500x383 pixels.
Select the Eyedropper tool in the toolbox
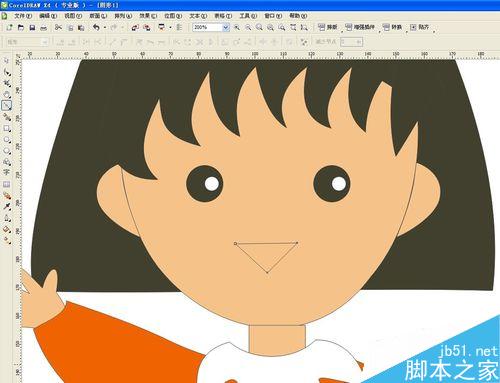(x=7, y=207)
